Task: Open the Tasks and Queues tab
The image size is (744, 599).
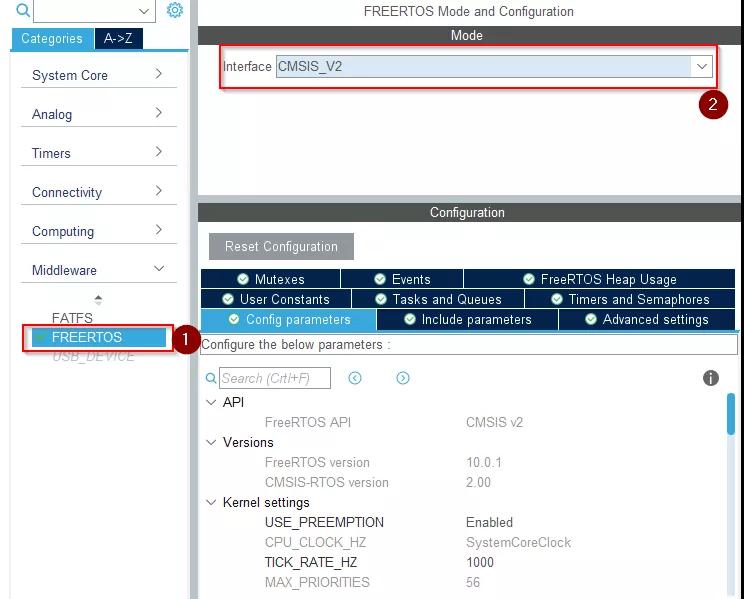Action: [x=446, y=299]
